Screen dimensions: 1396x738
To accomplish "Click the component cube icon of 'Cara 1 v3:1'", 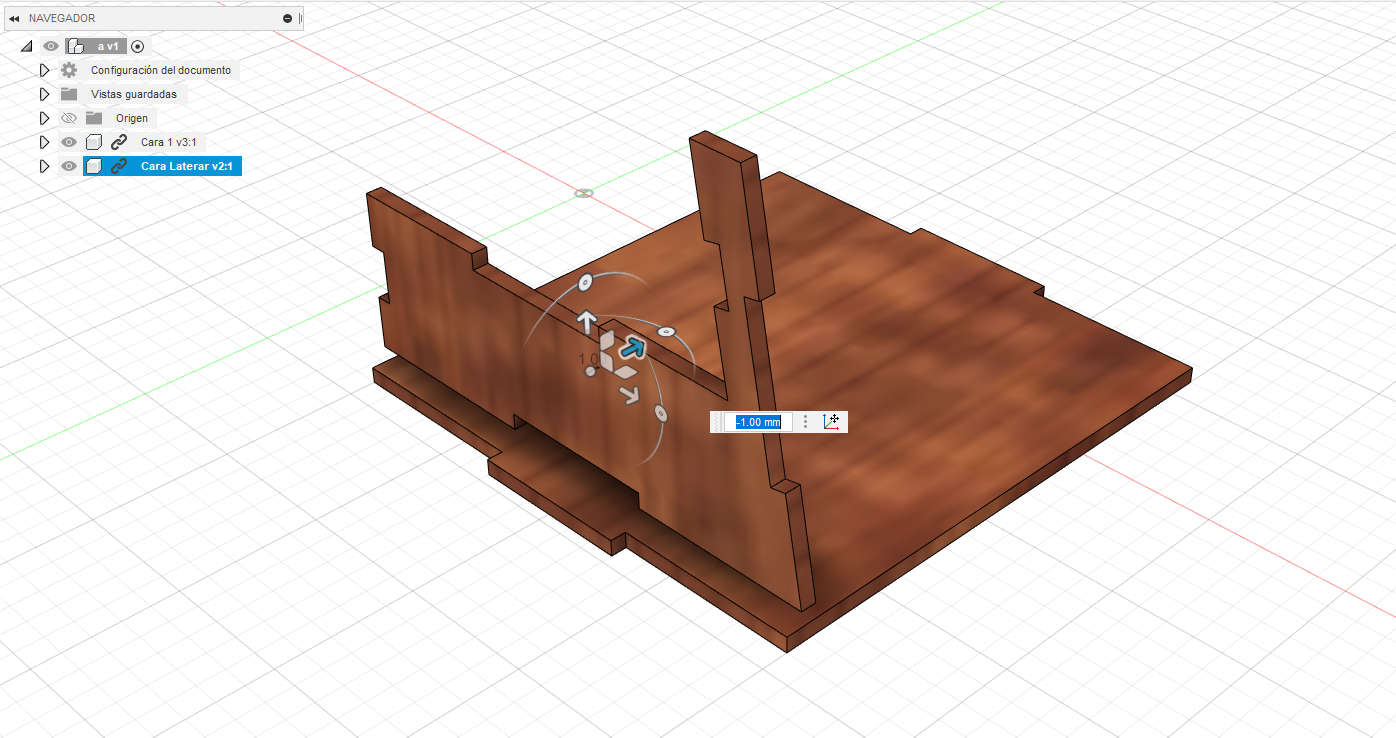I will point(94,142).
